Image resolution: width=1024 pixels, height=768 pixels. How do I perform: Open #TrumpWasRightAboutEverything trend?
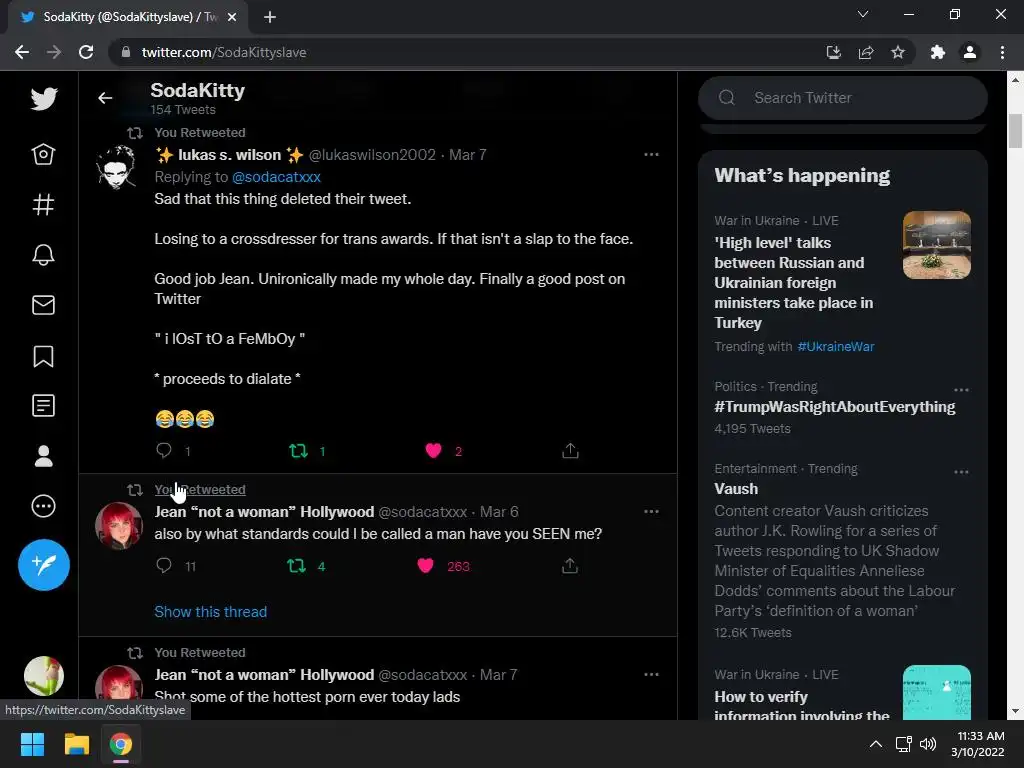click(x=835, y=407)
